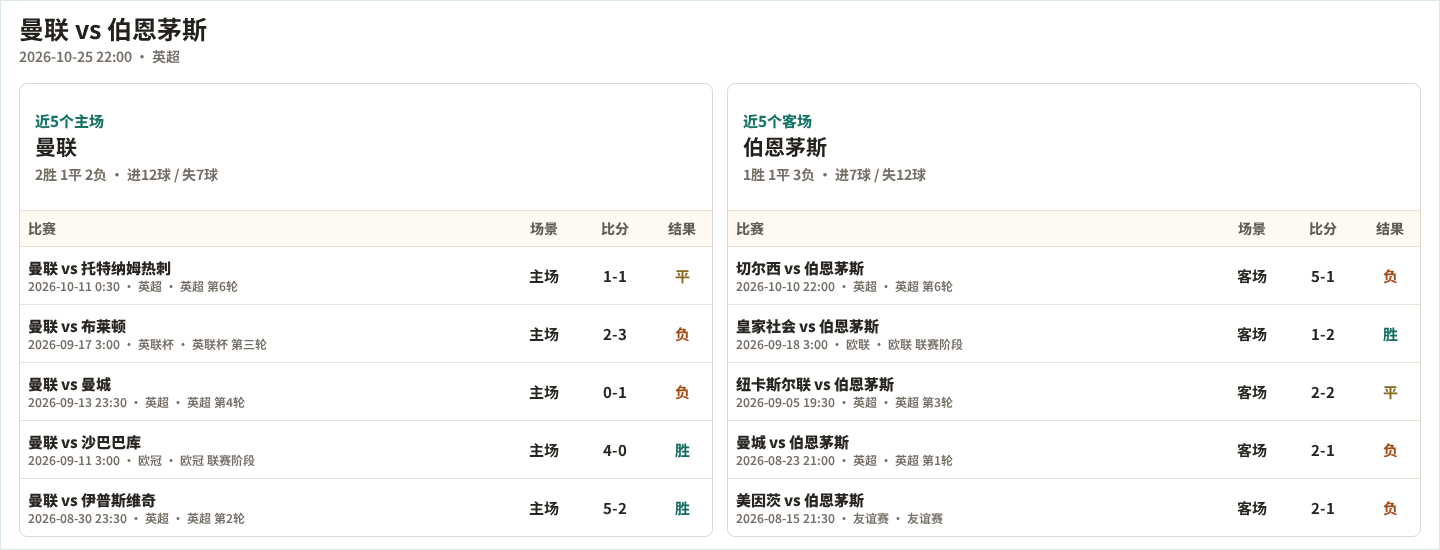The image size is (1440, 550).
Task: Click the page title 曼联 vs 伯恩茅斯
Action: (113, 30)
